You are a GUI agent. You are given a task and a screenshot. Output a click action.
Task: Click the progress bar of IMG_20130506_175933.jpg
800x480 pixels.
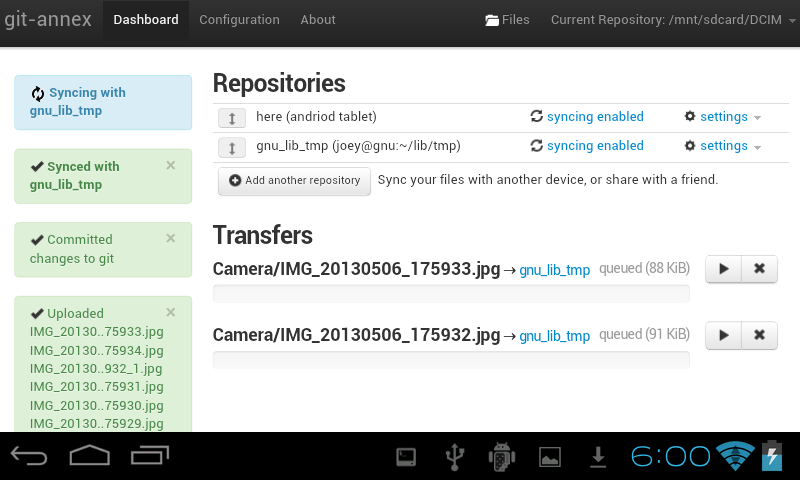(451, 293)
